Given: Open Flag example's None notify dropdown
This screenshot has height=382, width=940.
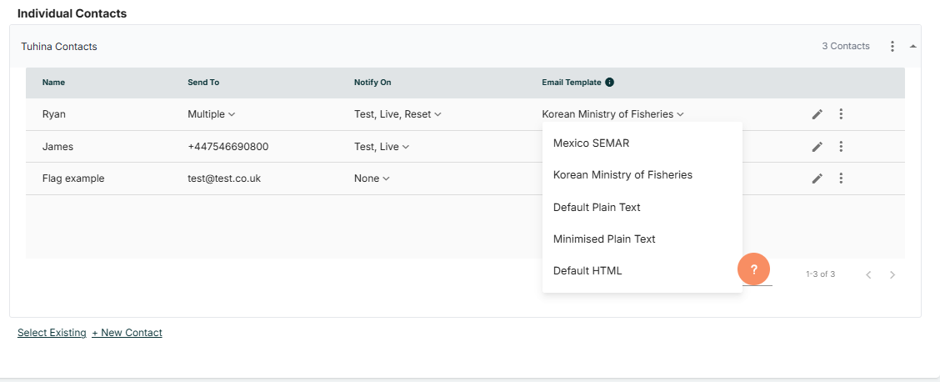Looking at the screenshot, I should [x=372, y=178].
